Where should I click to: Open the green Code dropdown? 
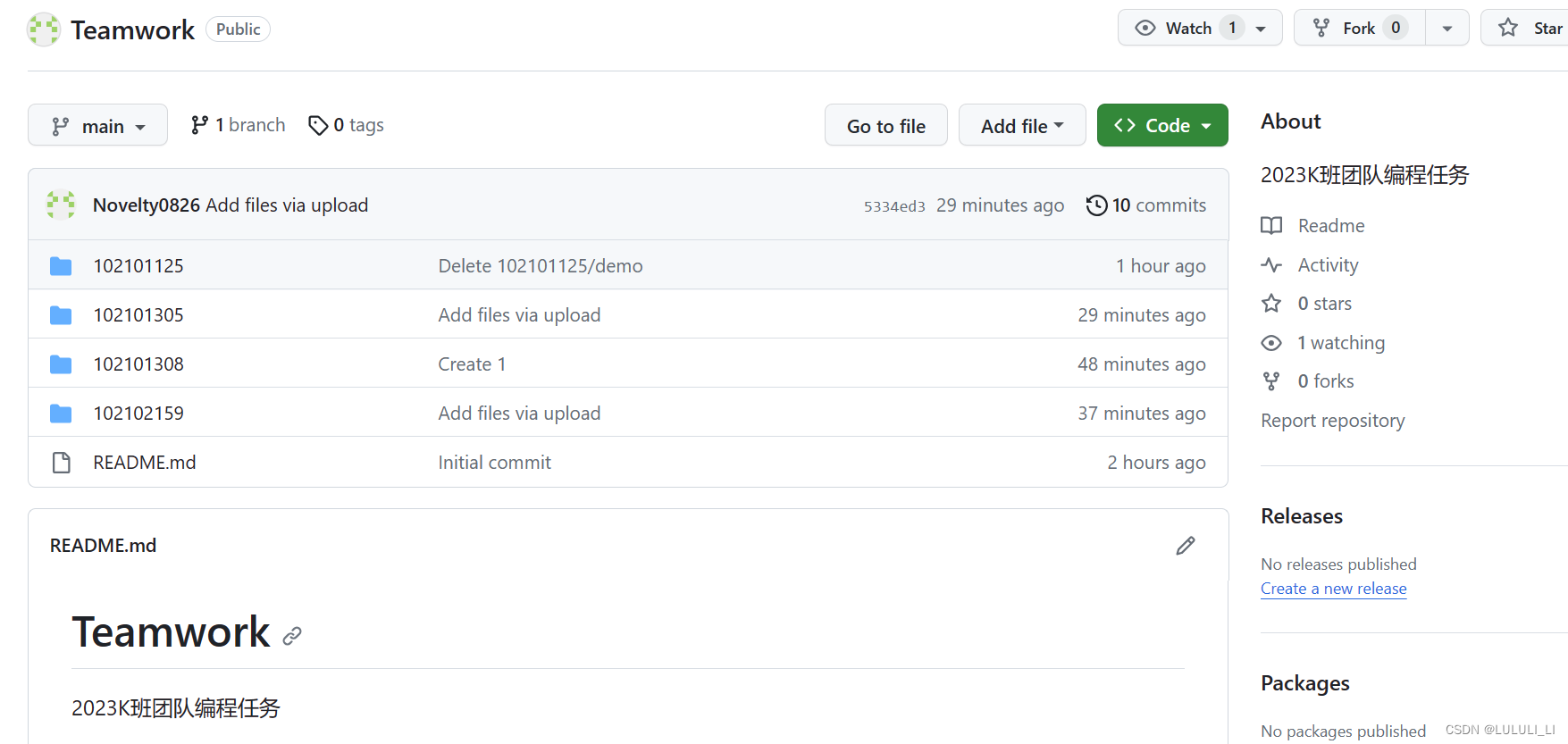pos(1162,125)
